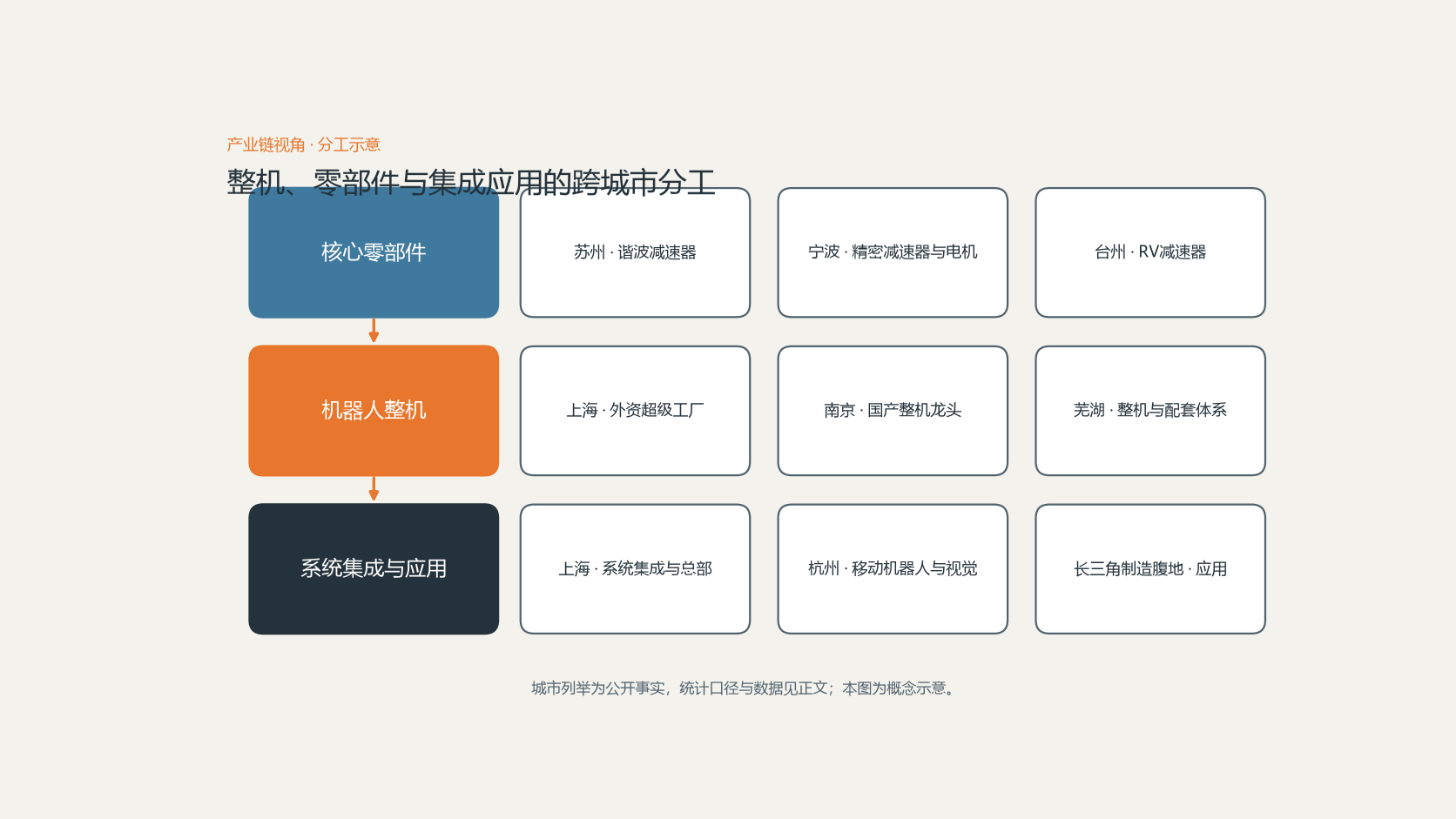
Task: Select the 苏州 · 谐波减速器 card
Action: pos(635,252)
